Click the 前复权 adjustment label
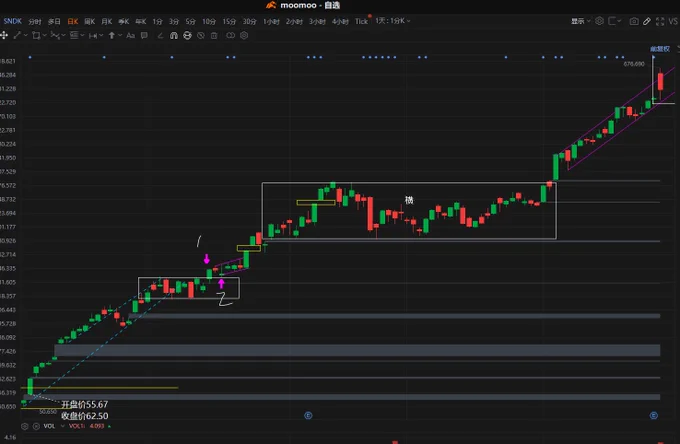The height and width of the screenshot is (444, 680). pyautogui.click(x=660, y=49)
